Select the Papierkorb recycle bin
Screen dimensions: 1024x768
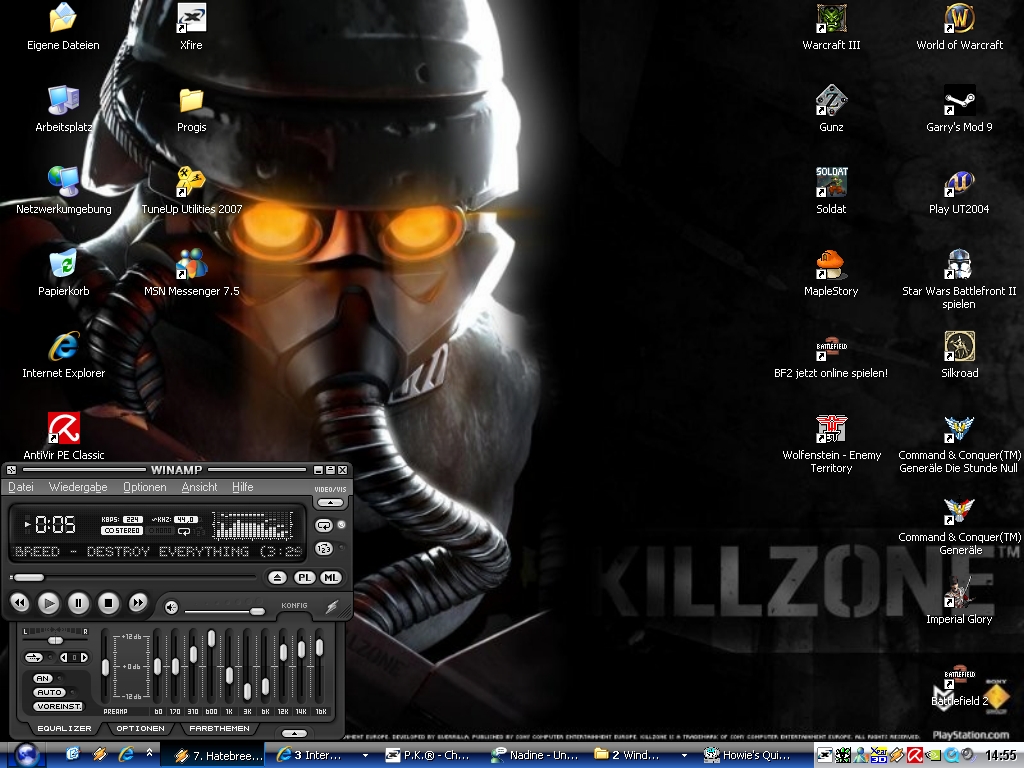63,273
